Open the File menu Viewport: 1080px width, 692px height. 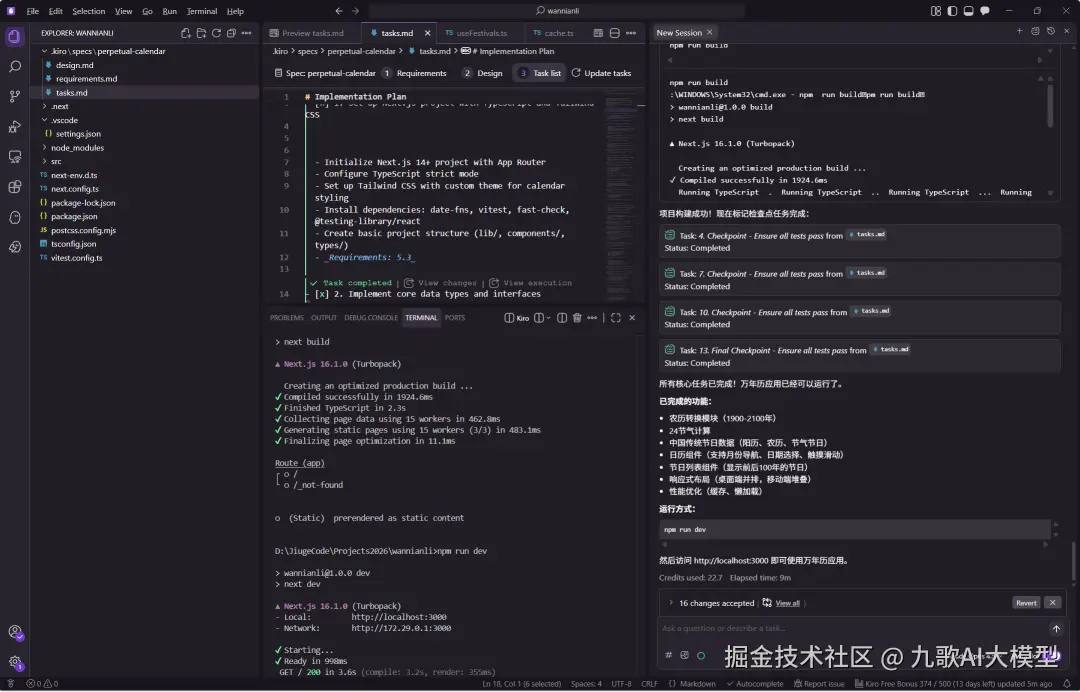point(32,11)
